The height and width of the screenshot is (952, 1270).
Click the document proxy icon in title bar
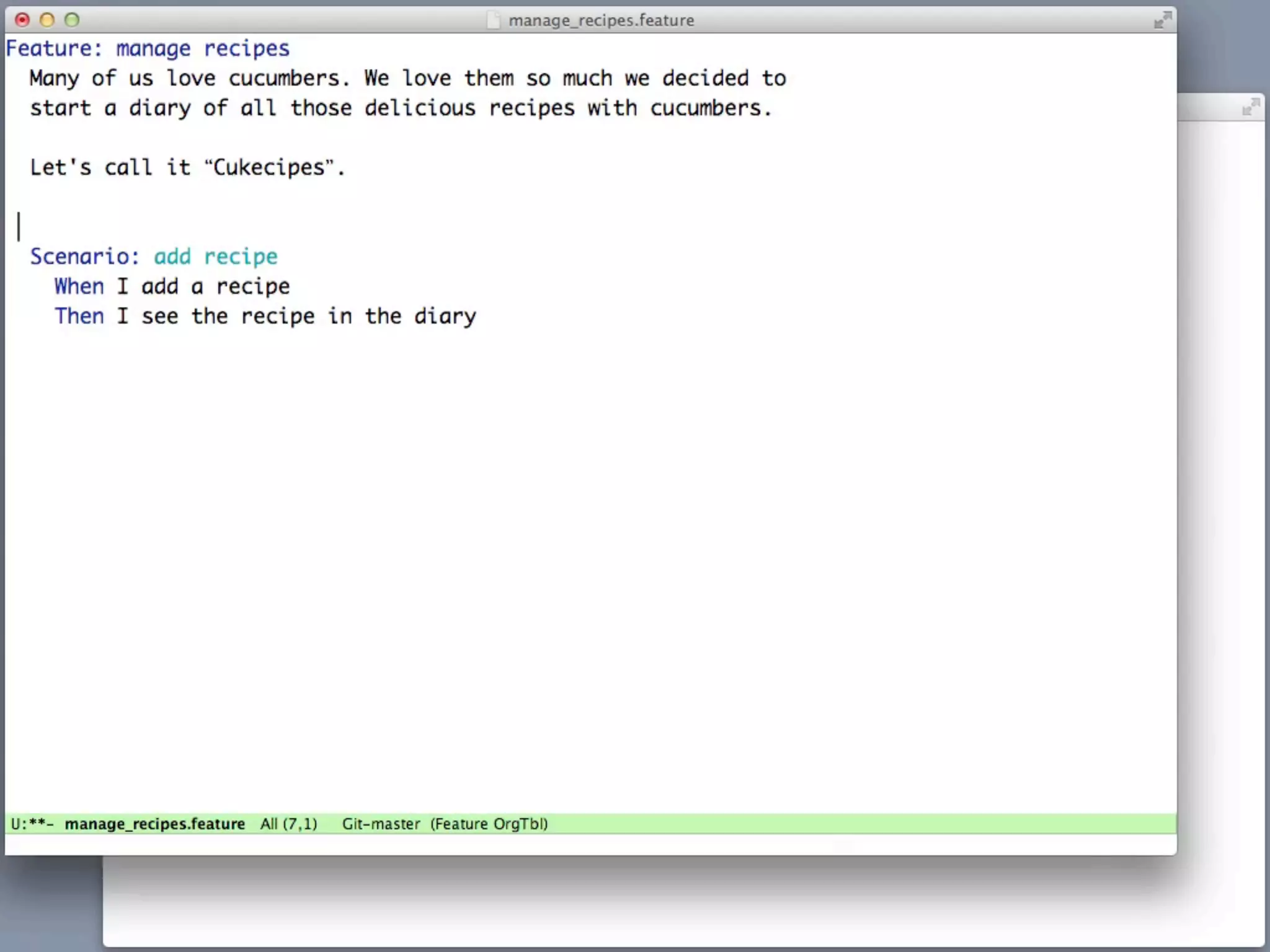click(493, 20)
